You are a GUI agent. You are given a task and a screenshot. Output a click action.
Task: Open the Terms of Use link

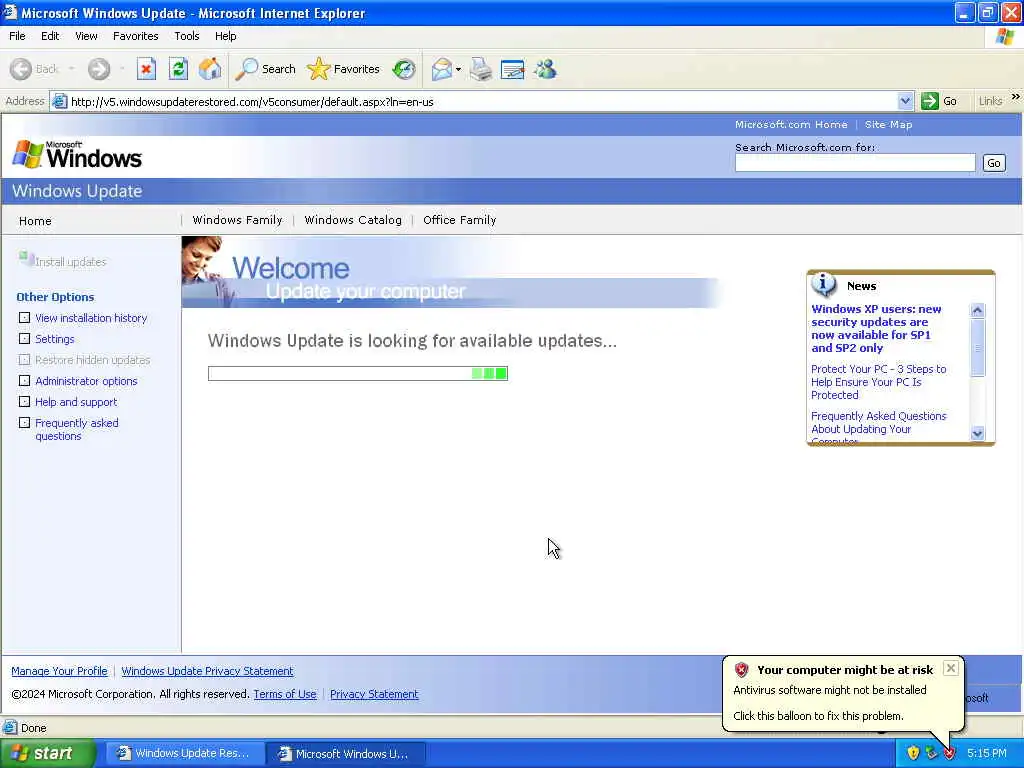point(285,694)
